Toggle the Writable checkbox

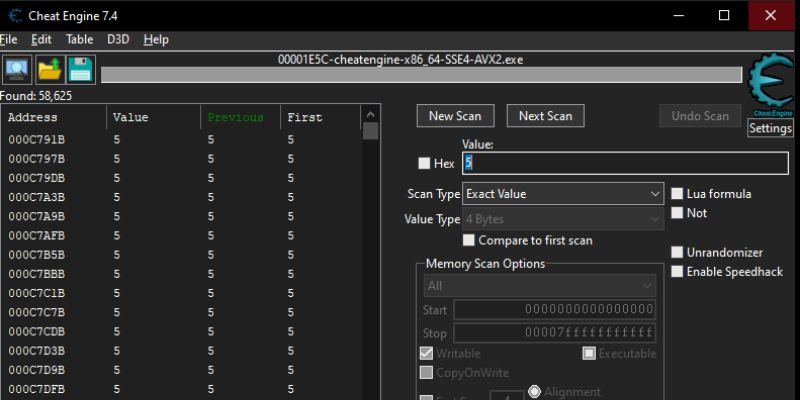[426, 353]
